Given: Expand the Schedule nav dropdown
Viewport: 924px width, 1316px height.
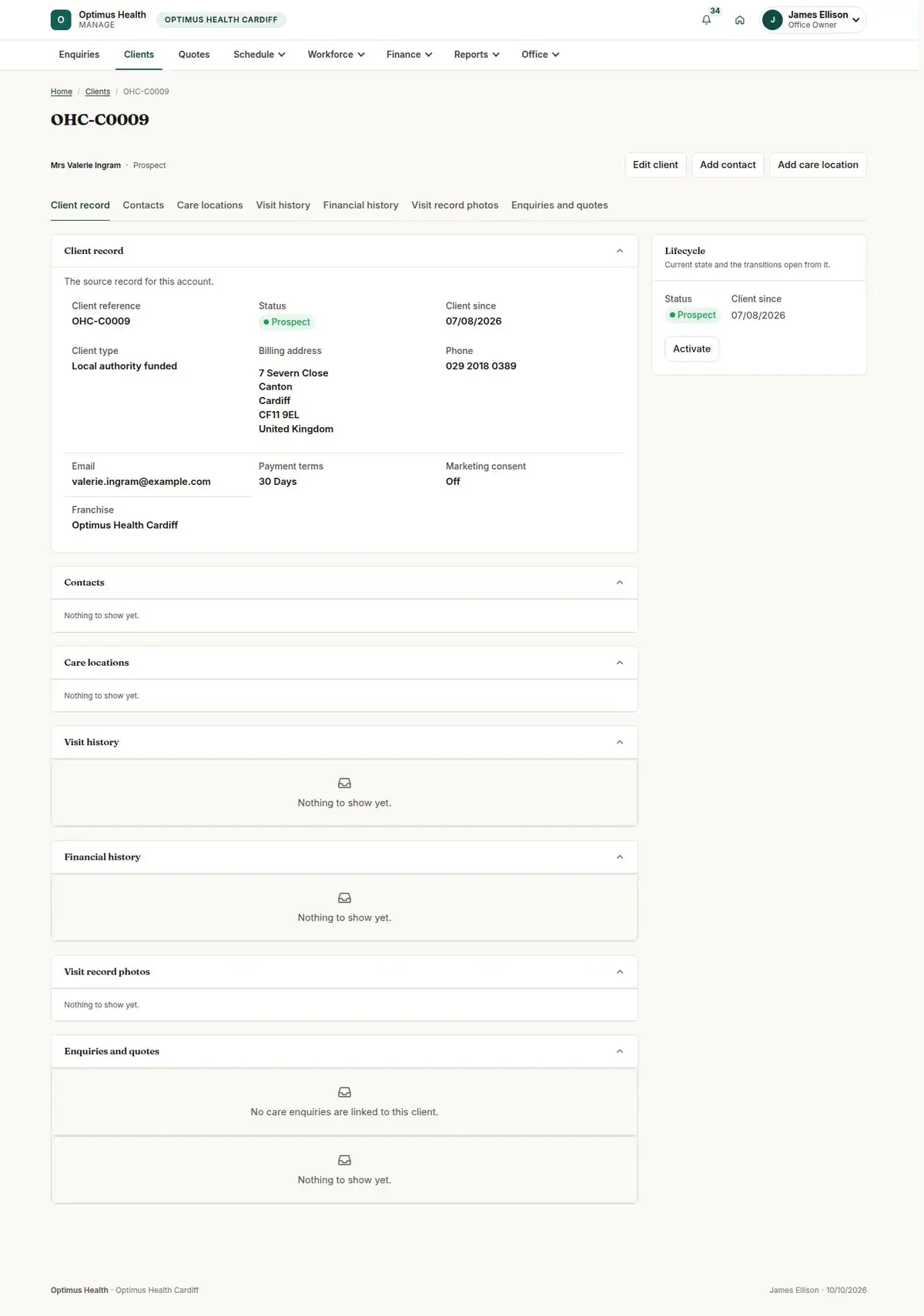Looking at the screenshot, I should tap(259, 55).
